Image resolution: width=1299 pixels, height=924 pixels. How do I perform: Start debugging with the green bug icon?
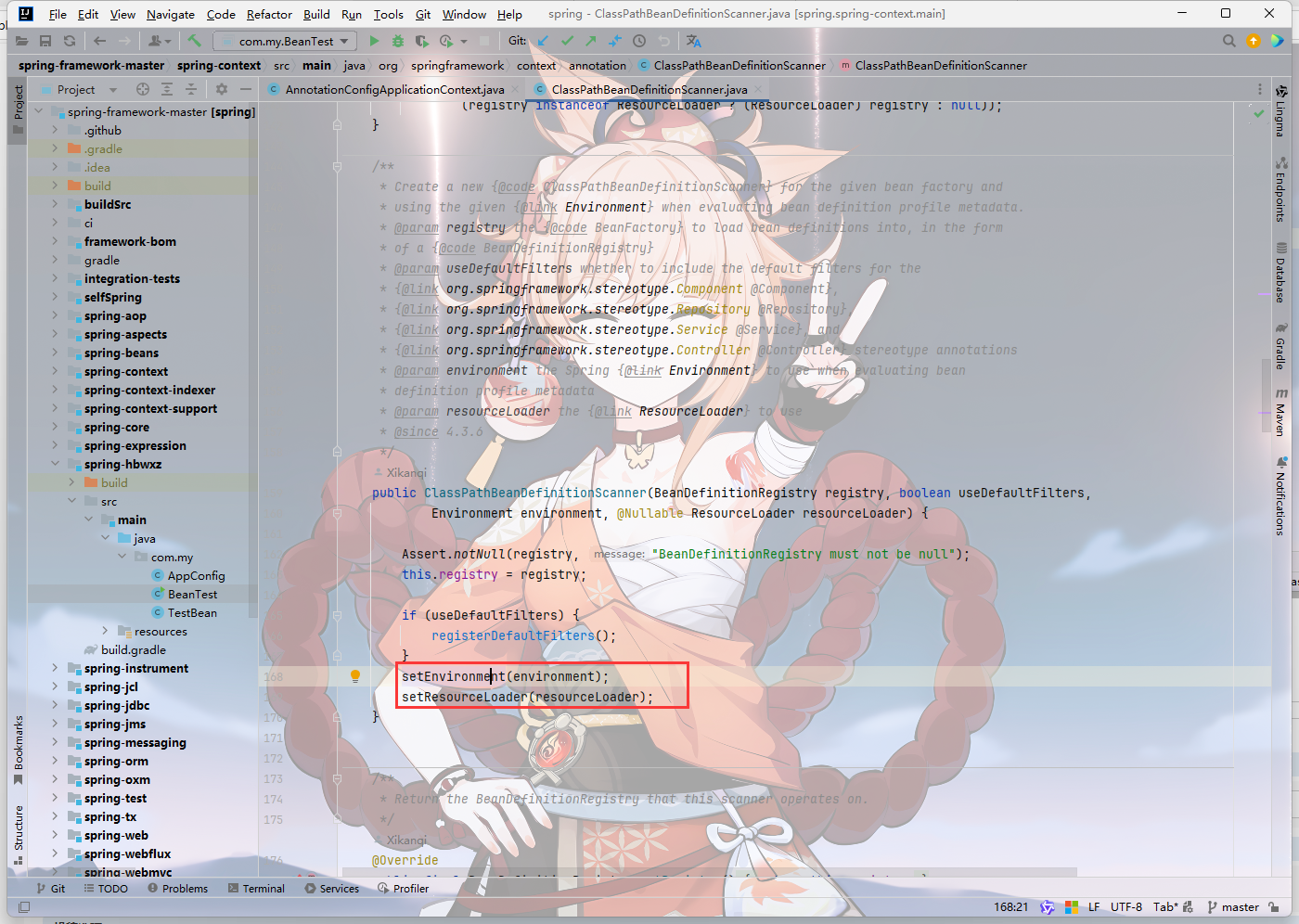[x=398, y=41]
